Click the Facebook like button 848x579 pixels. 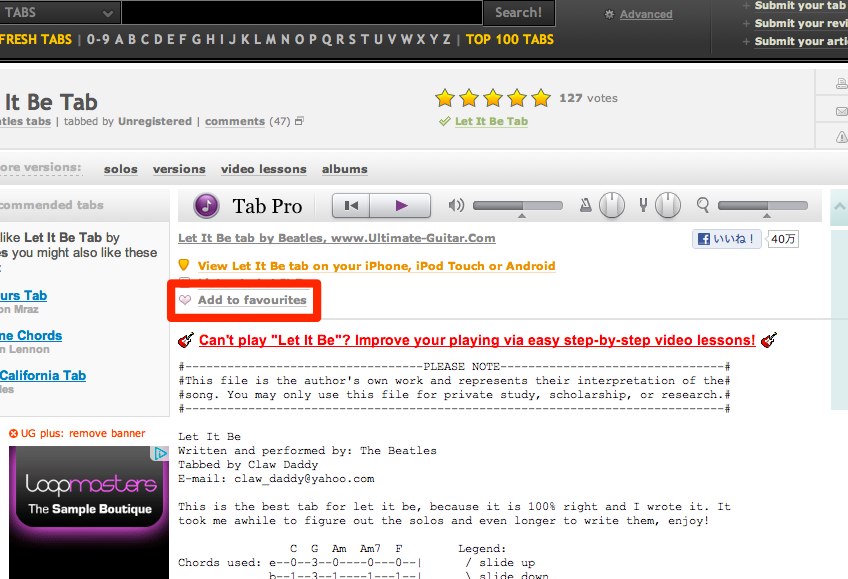click(x=727, y=239)
